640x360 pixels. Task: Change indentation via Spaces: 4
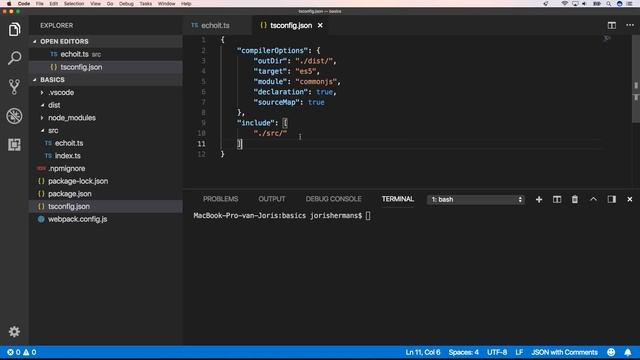464,352
